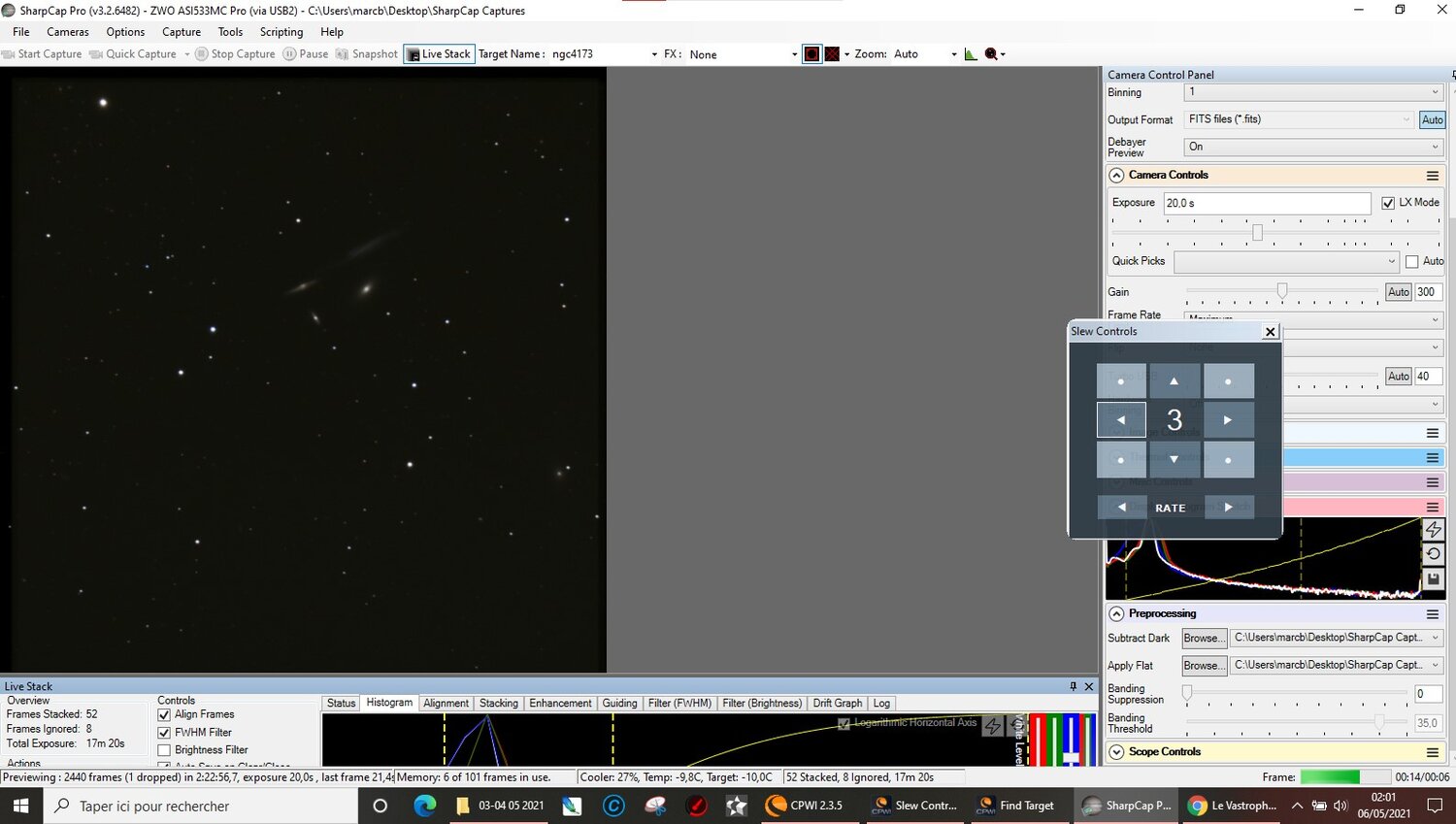Increase slew rate with the right RATE arrow
Viewport: 1456px width, 824px height.
pyautogui.click(x=1228, y=507)
